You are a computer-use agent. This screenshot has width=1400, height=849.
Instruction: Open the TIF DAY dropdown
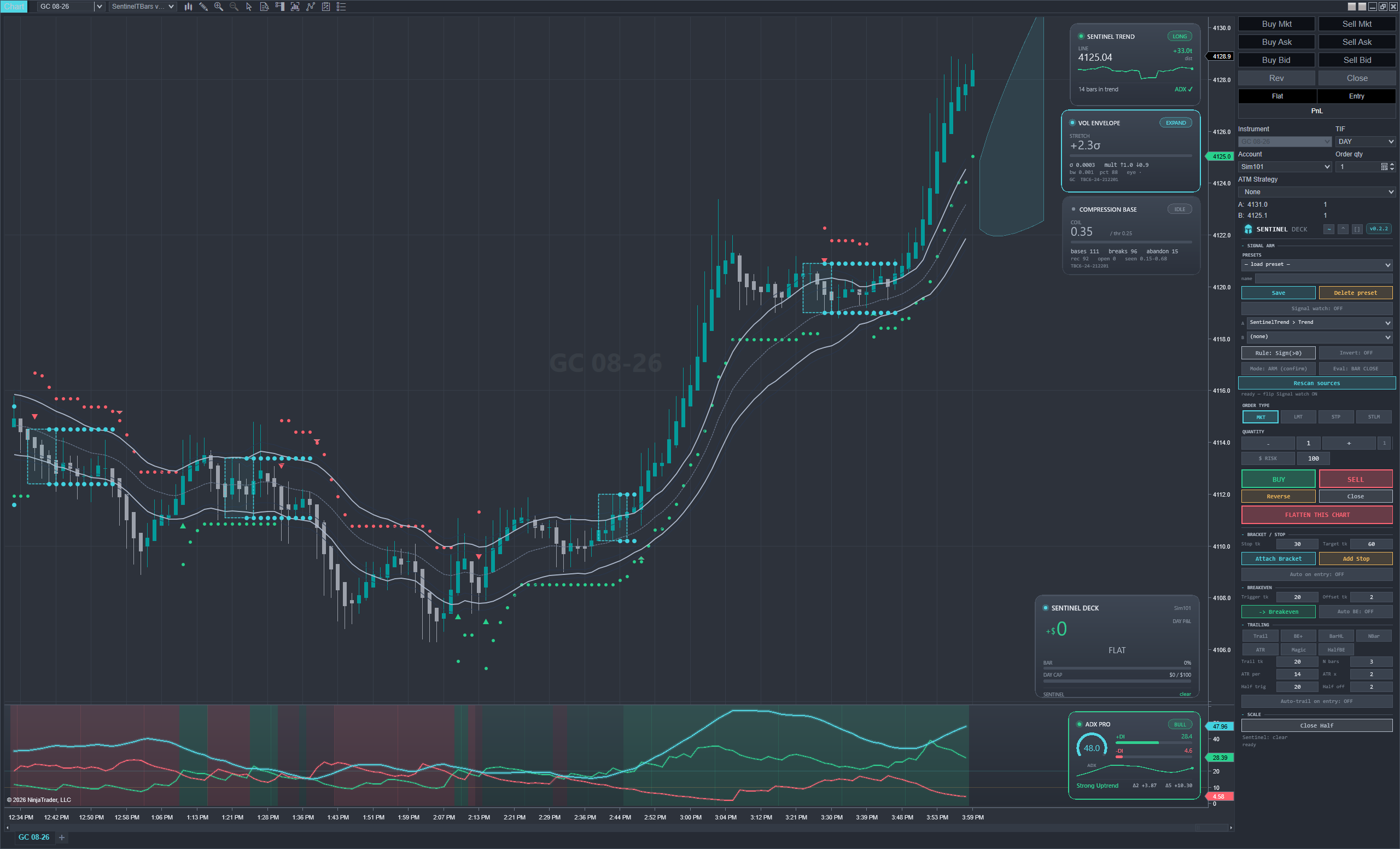(x=1366, y=142)
